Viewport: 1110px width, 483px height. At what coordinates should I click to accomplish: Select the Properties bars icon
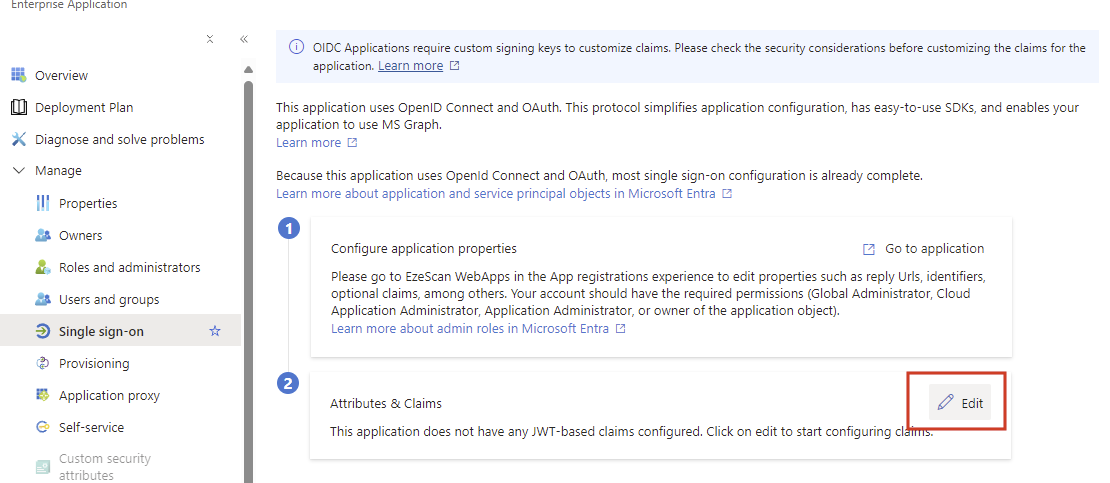coord(42,203)
